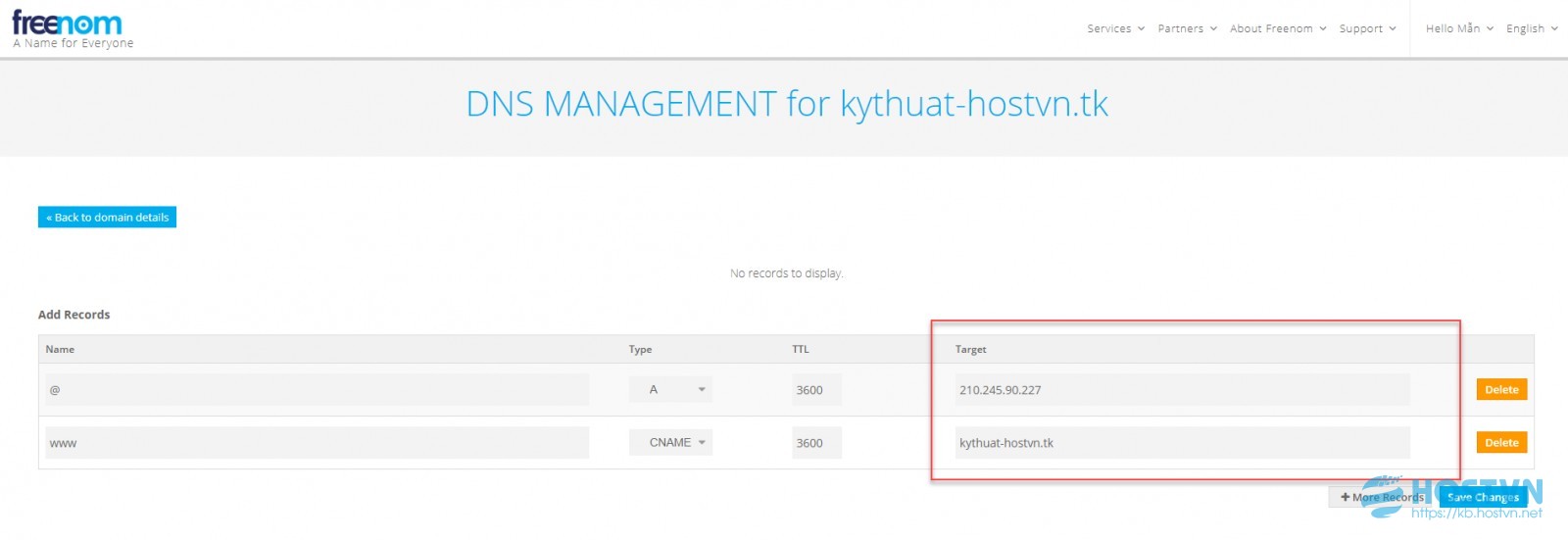
Task: Delete the www CNAME record
Action: pyautogui.click(x=1501, y=443)
